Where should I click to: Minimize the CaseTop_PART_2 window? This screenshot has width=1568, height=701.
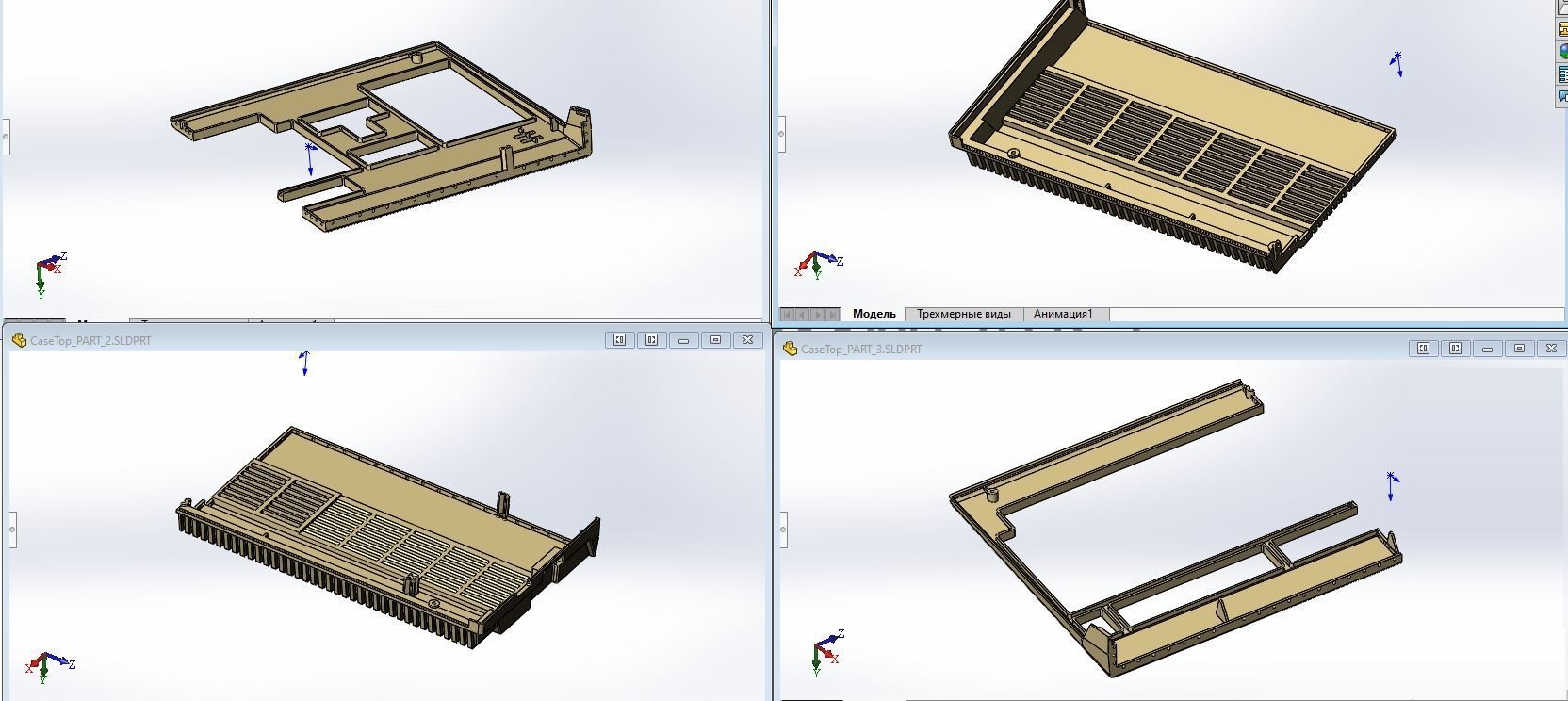pos(683,340)
